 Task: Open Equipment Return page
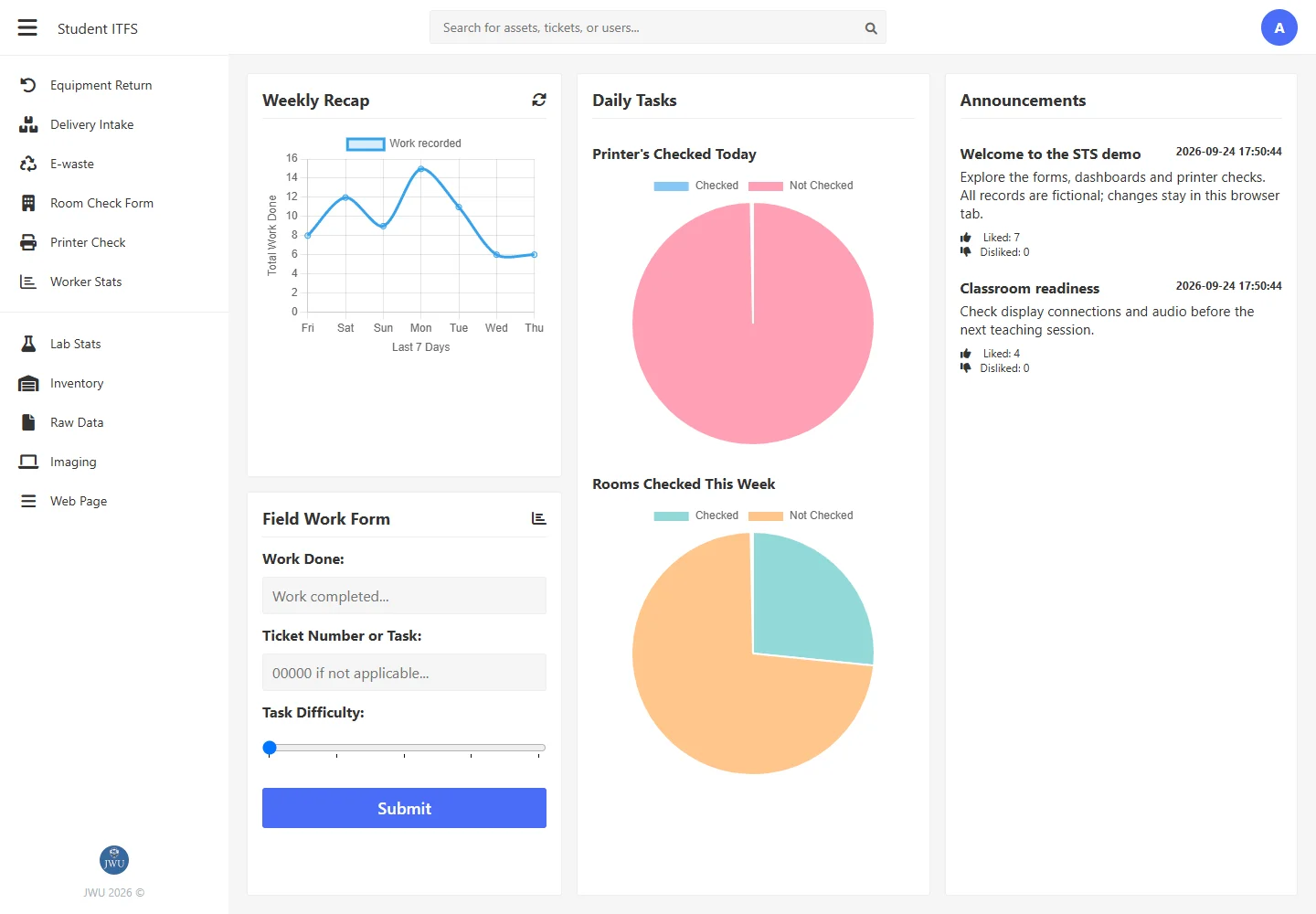[x=101, y=85]
